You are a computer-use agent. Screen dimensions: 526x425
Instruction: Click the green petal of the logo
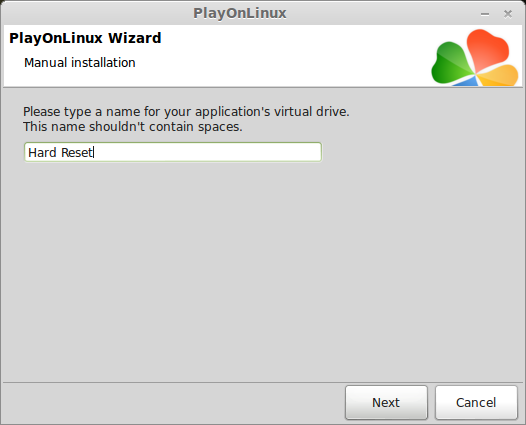pos(451,63)
